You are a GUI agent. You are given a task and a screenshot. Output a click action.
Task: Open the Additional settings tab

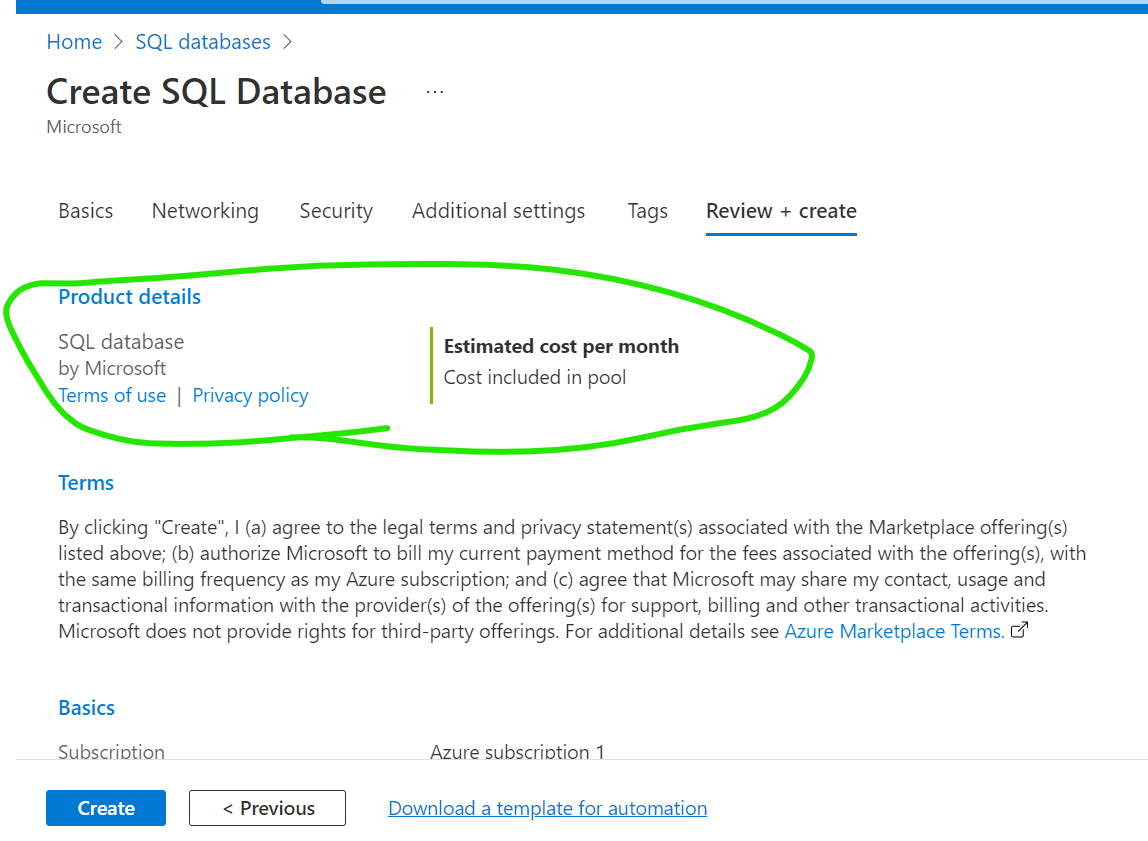(x=498, y=211)
